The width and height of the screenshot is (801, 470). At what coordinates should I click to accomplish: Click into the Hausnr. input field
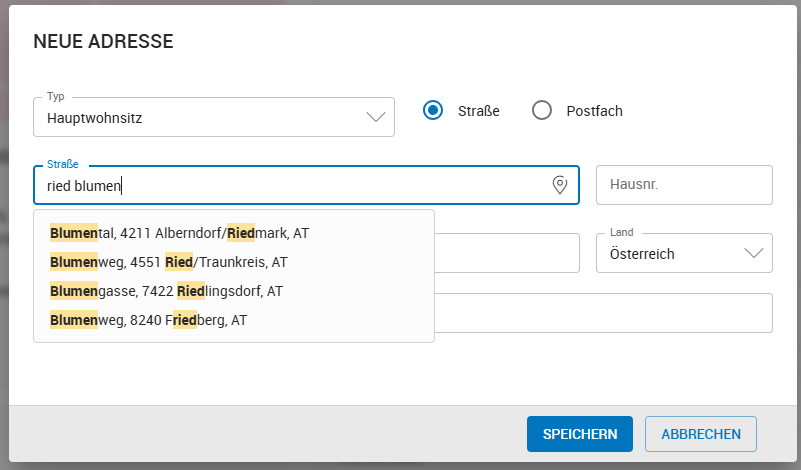(684, 185)
